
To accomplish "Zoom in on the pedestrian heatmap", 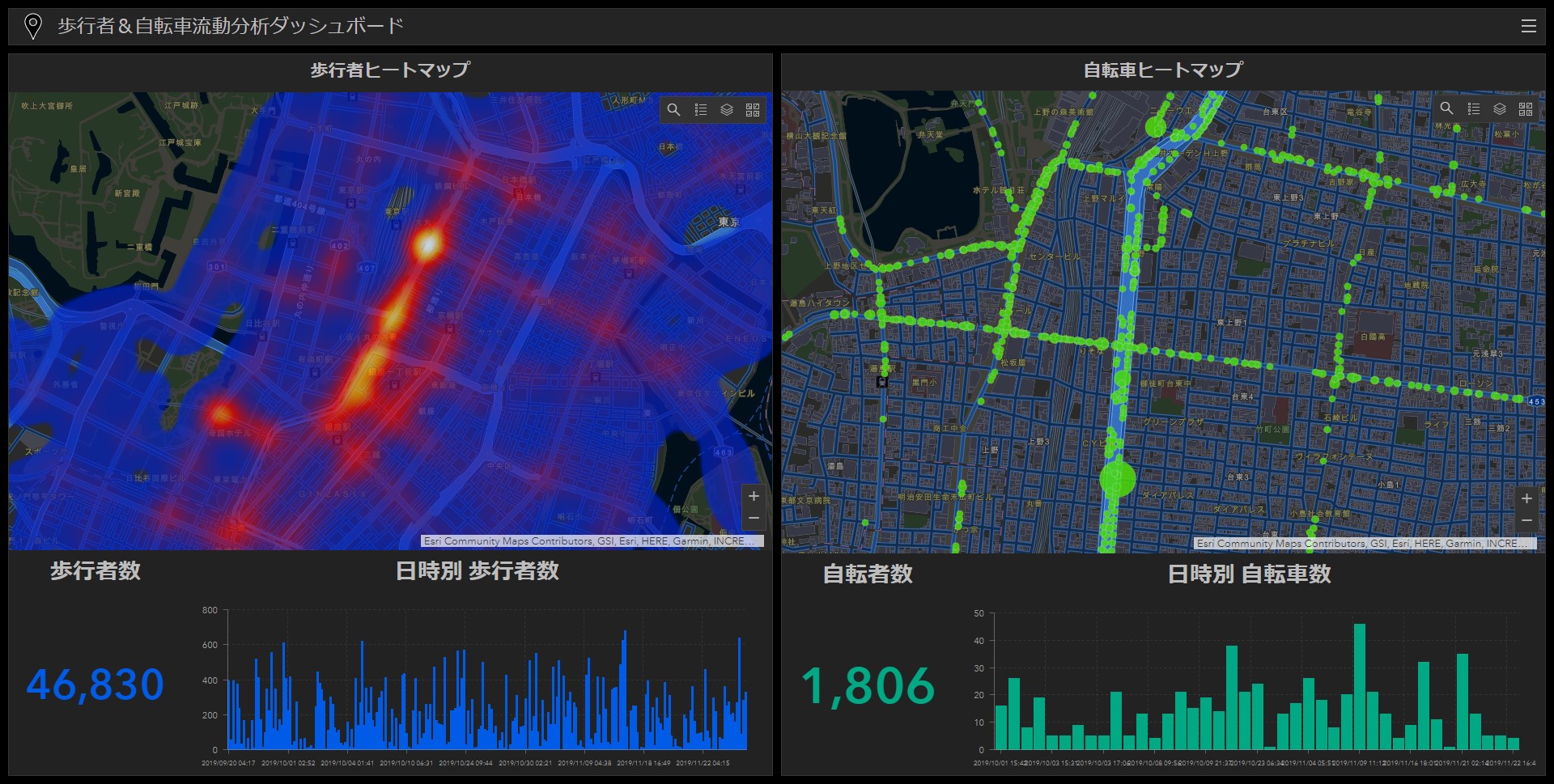I will point(753,496).
